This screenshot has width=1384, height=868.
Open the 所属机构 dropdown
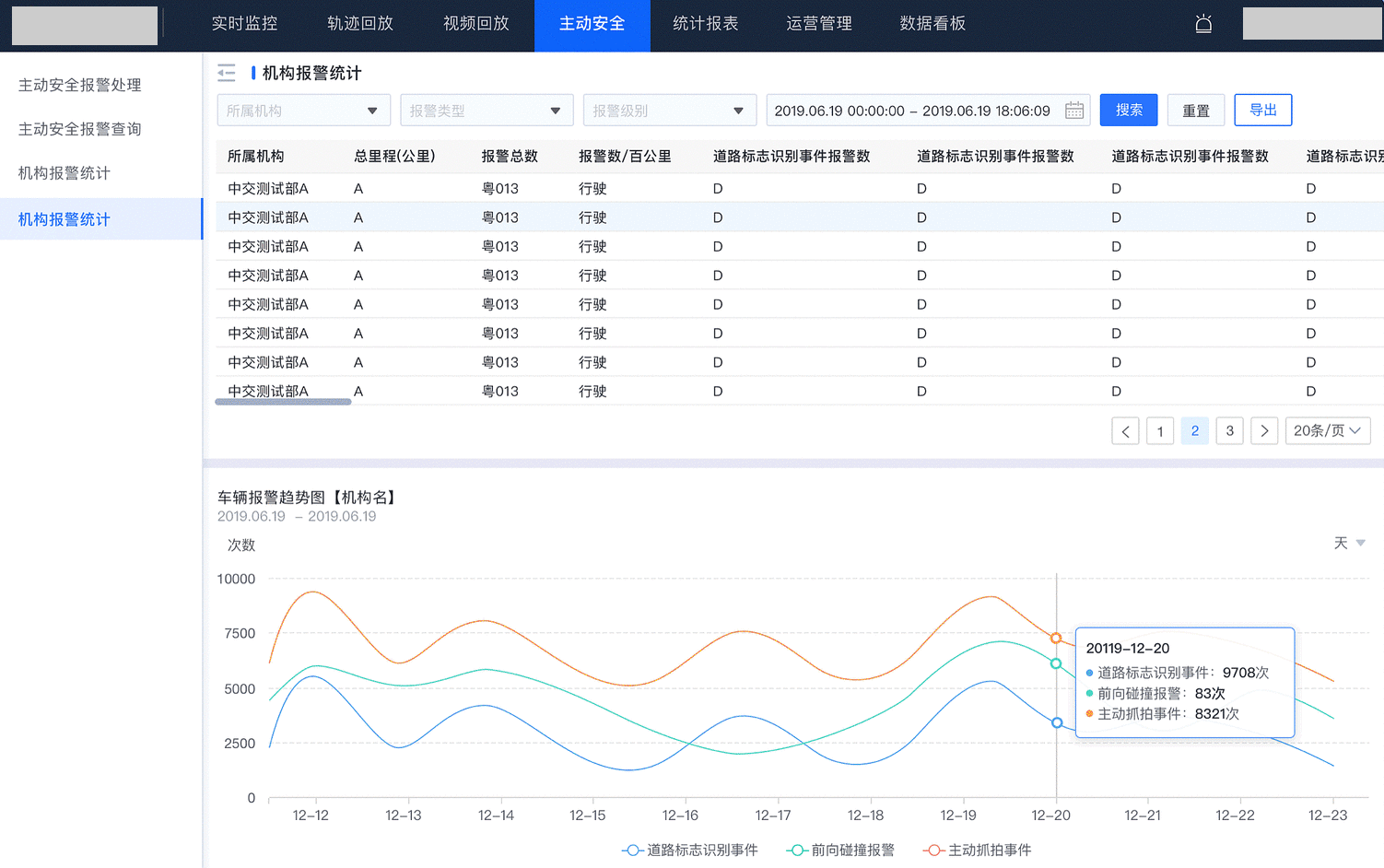pos(303,111)
